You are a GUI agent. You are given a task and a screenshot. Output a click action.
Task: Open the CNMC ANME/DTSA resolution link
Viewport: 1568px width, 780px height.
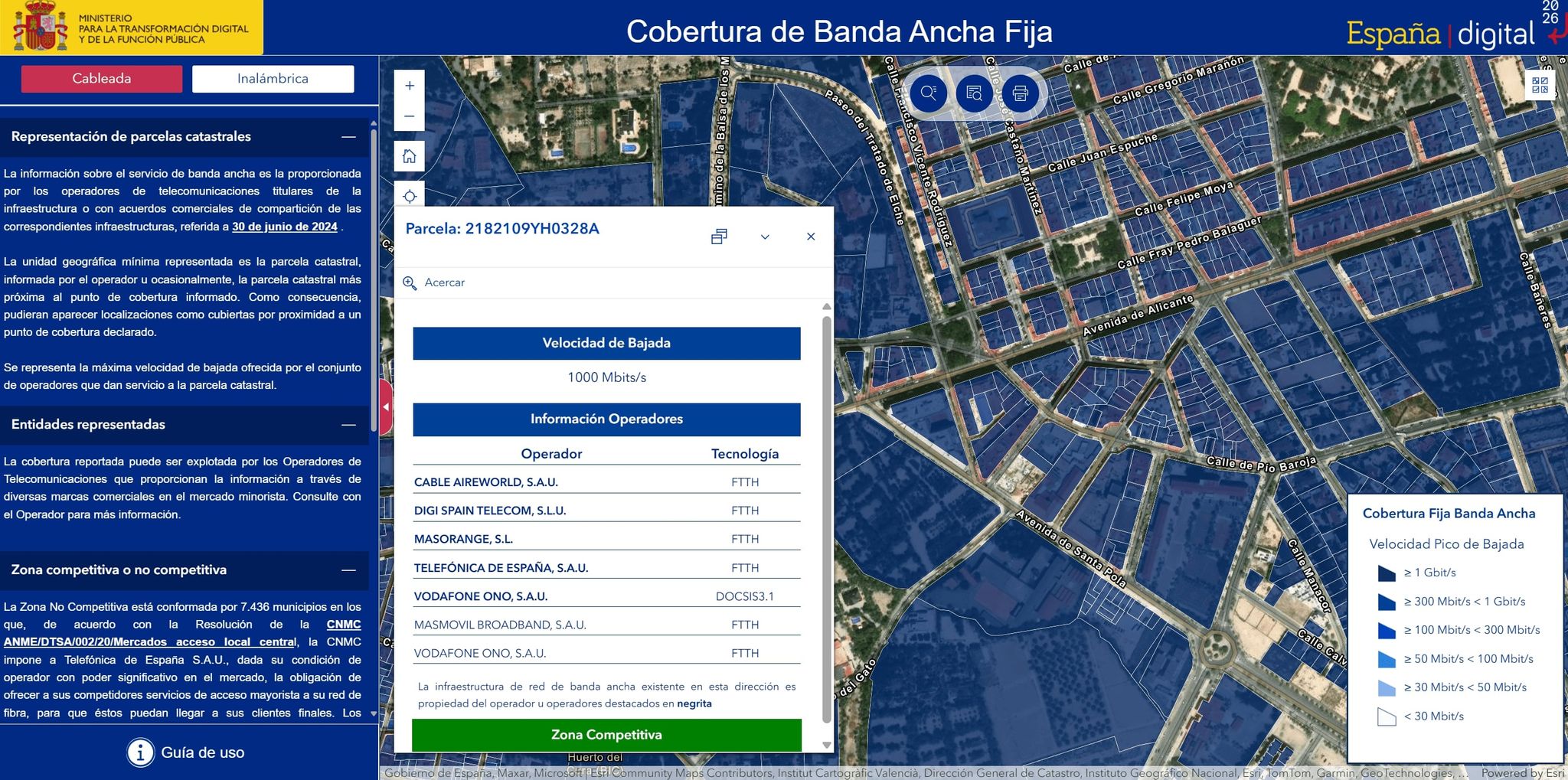181,633
